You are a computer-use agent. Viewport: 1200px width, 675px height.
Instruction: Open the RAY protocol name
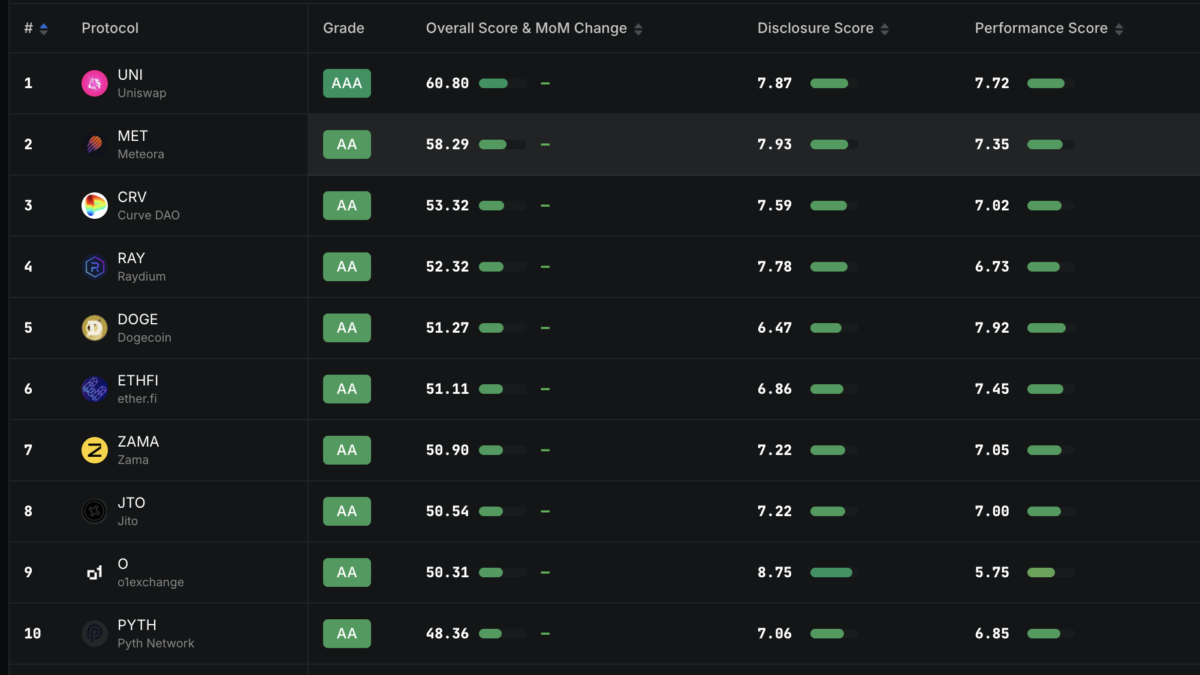131,258
